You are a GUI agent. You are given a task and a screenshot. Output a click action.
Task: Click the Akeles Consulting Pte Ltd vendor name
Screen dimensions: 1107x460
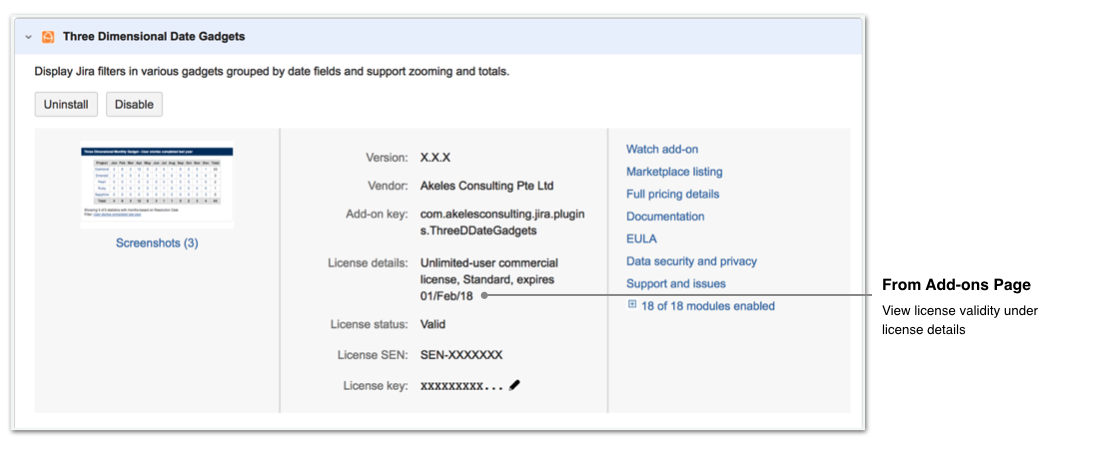coord(487,186)
